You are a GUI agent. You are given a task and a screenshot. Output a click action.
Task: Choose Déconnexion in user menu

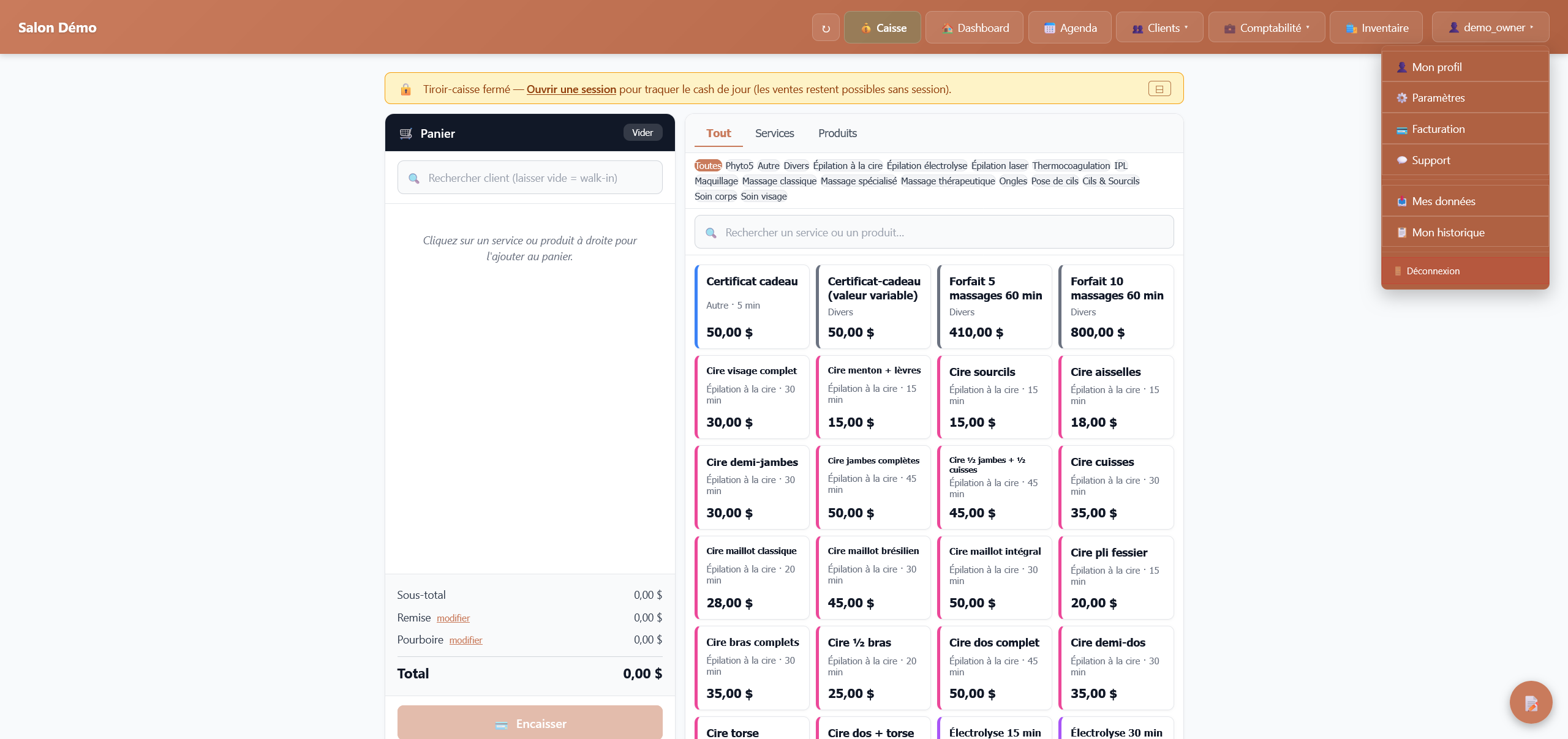tap(1465, 271)
